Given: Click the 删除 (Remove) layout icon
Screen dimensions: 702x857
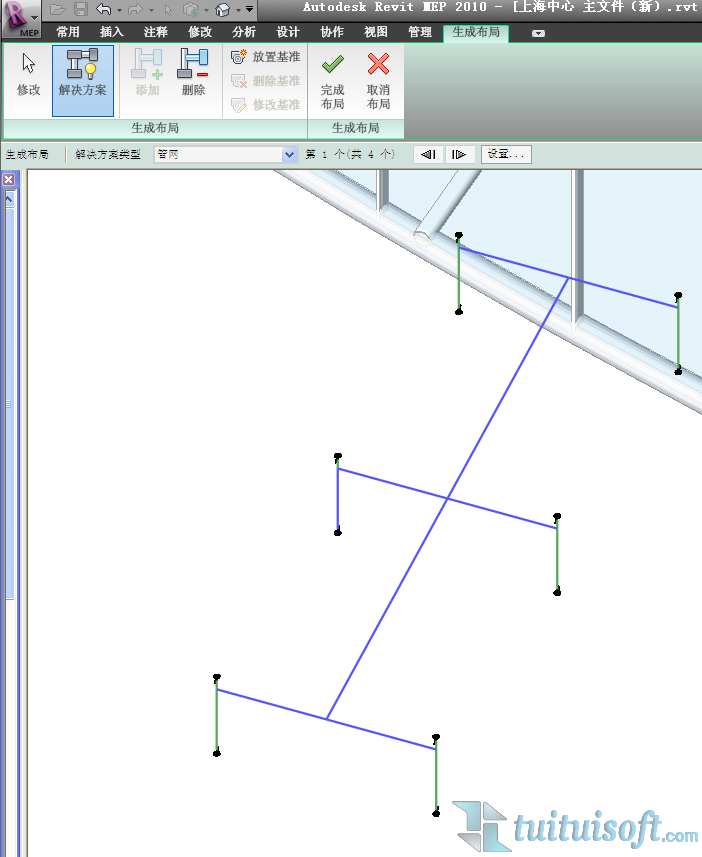Looking at the screenshot, I should 193,75.
